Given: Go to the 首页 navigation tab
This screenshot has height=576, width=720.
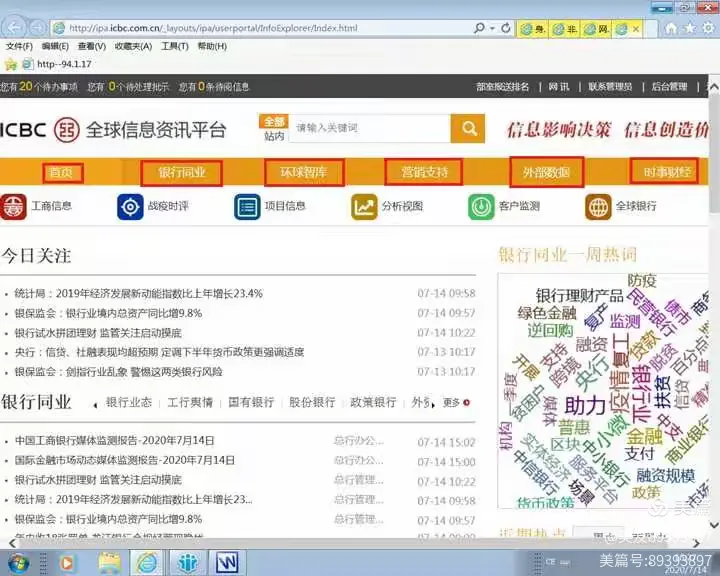Looking at the screenshot, I should 62,173.
